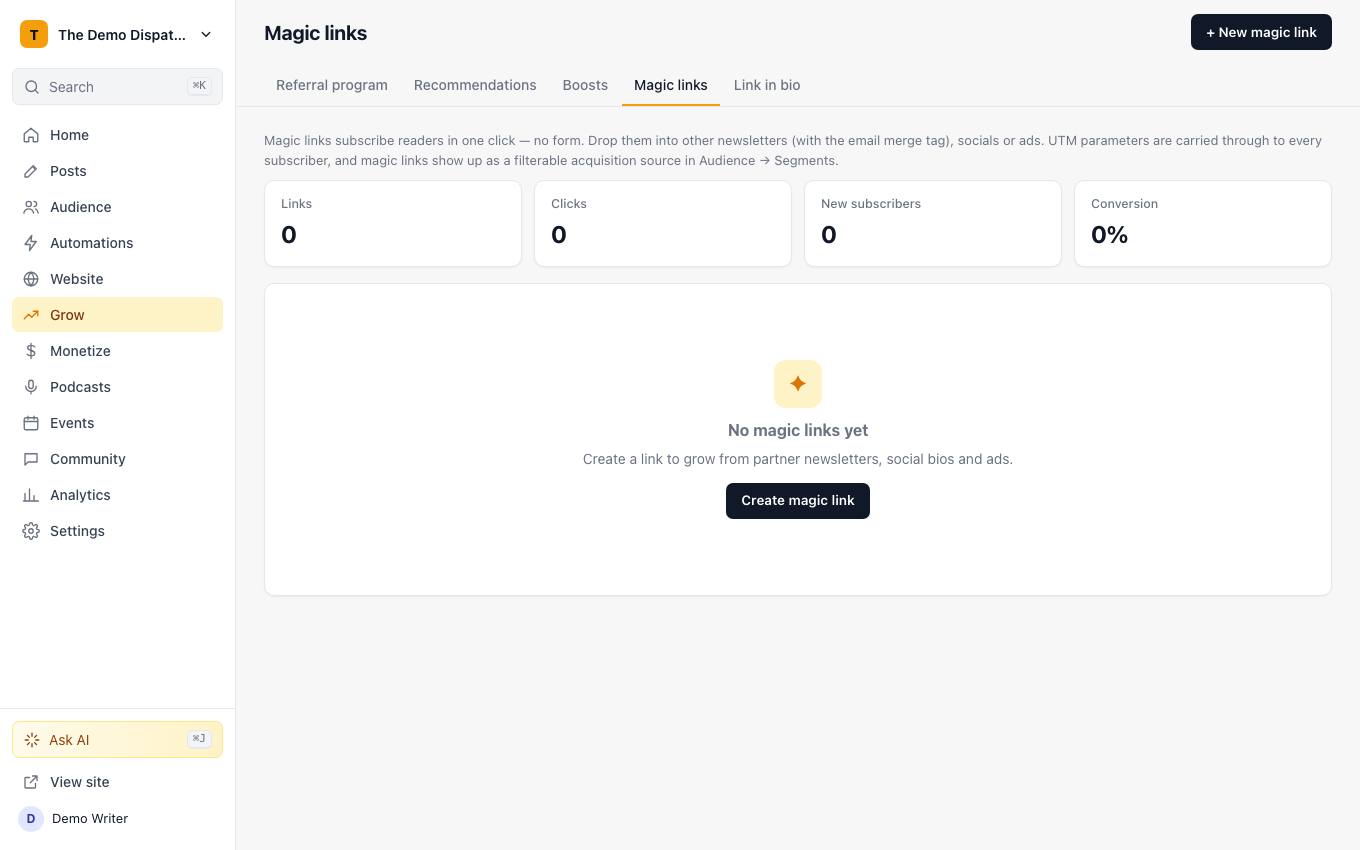The height and width of the screenshot is (850, 1360).
Task: Click the Website globe icon
Action: click(31, 279)
